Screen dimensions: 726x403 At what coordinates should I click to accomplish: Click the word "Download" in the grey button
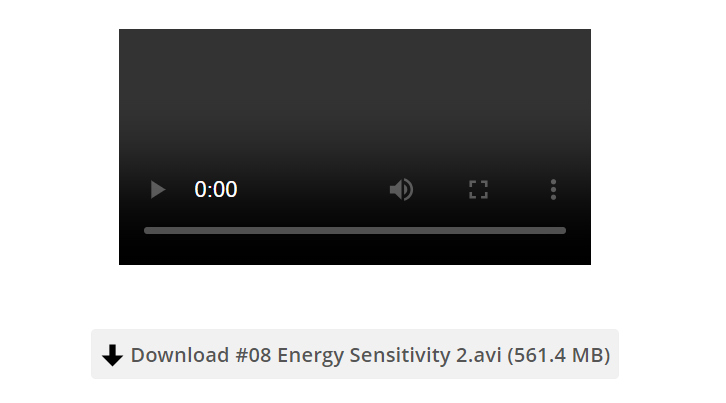coord(180,355)
